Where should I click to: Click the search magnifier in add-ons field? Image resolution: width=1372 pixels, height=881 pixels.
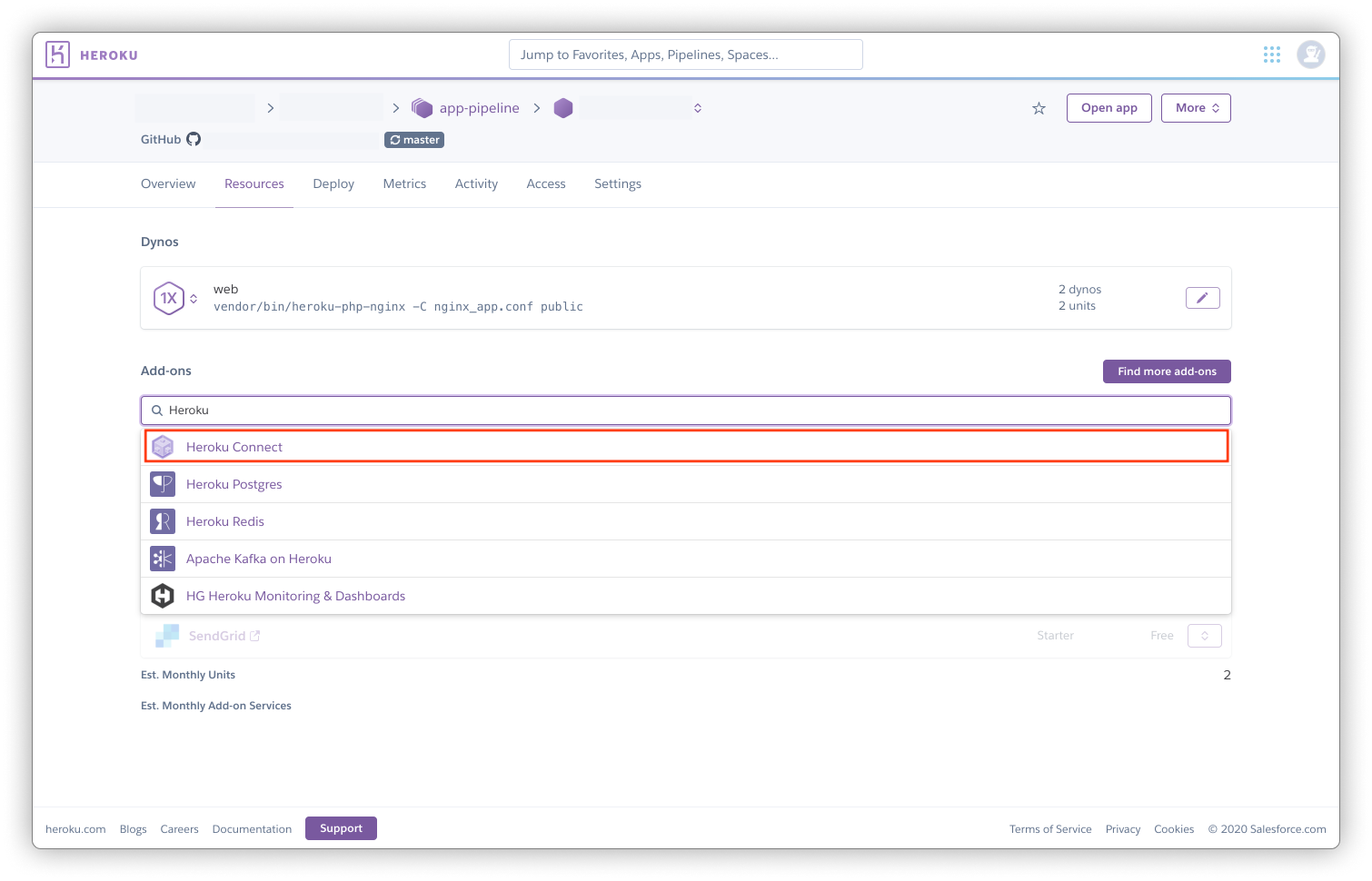coord(157,411)
